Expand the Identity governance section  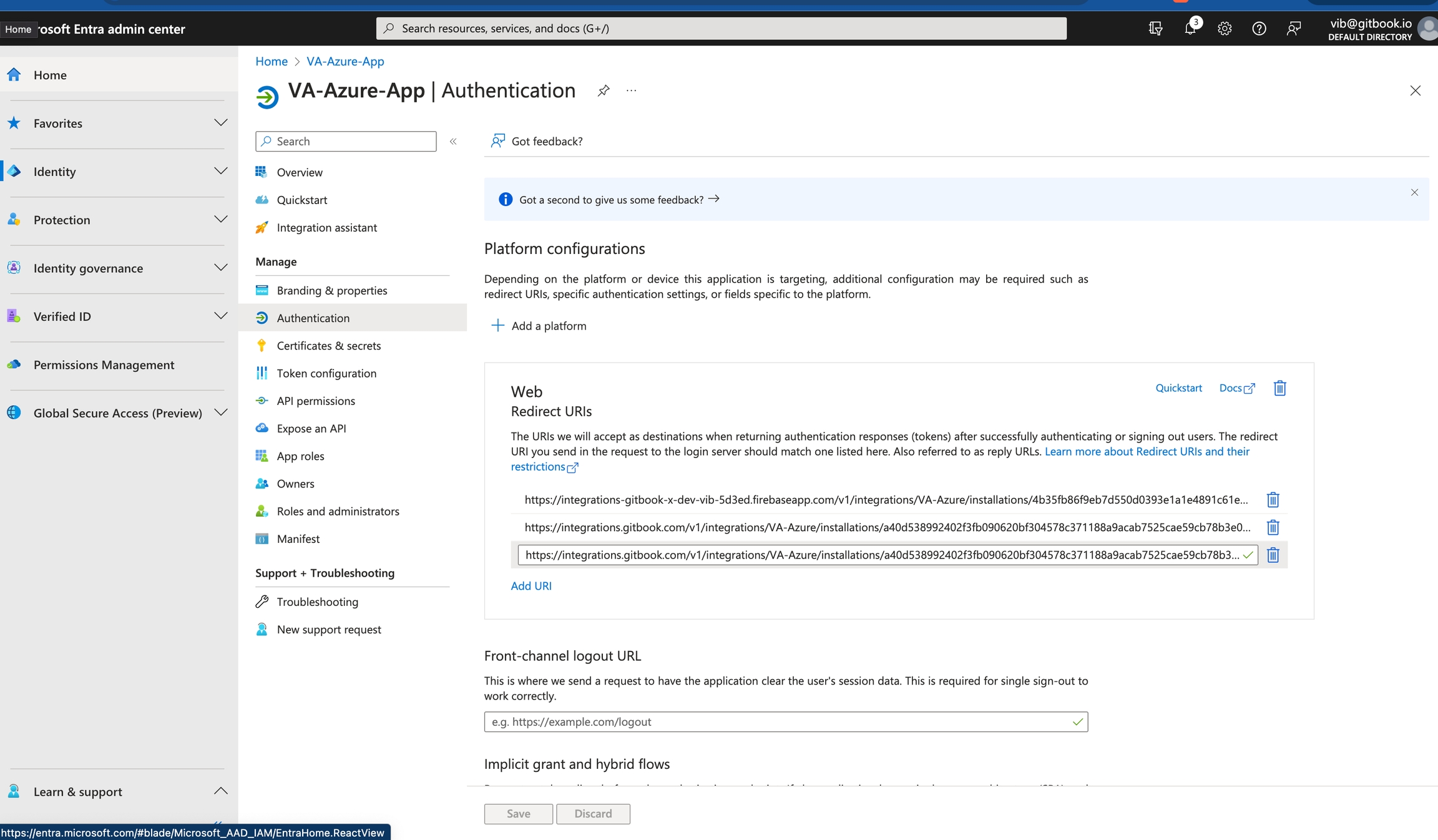pyautogui.click(x=220, y=268)
